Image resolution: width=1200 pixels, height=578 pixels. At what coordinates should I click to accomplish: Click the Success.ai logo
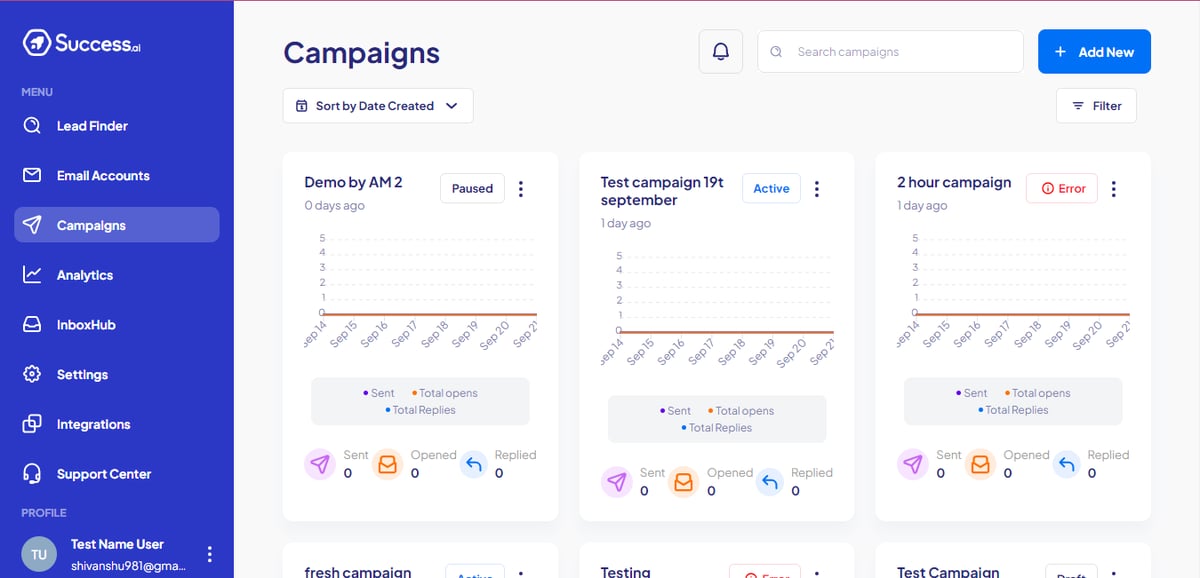pyautogui.click(x=82, y=43)
